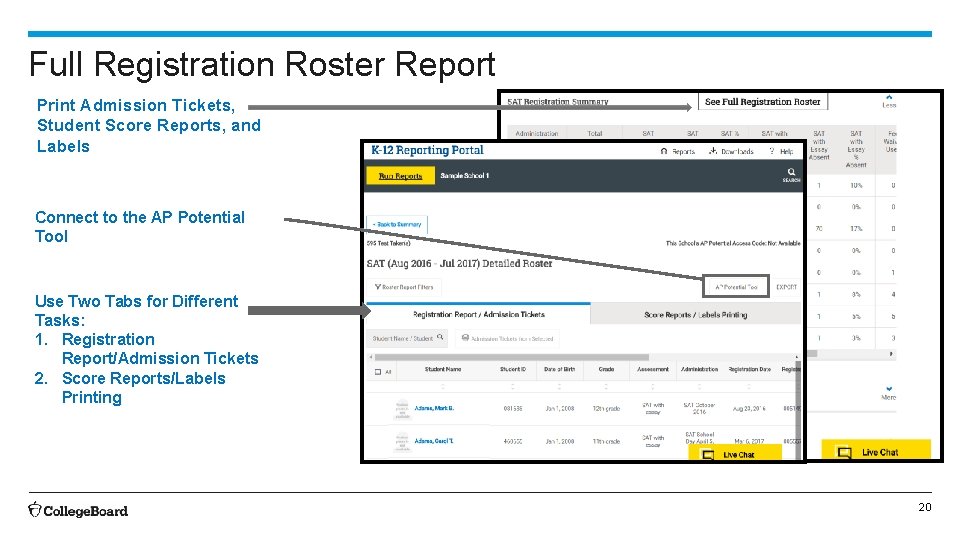960x540 pixels.
Task: Click the photo thumbnail beside Adams, Mark B.
Action: pos(402,409)
